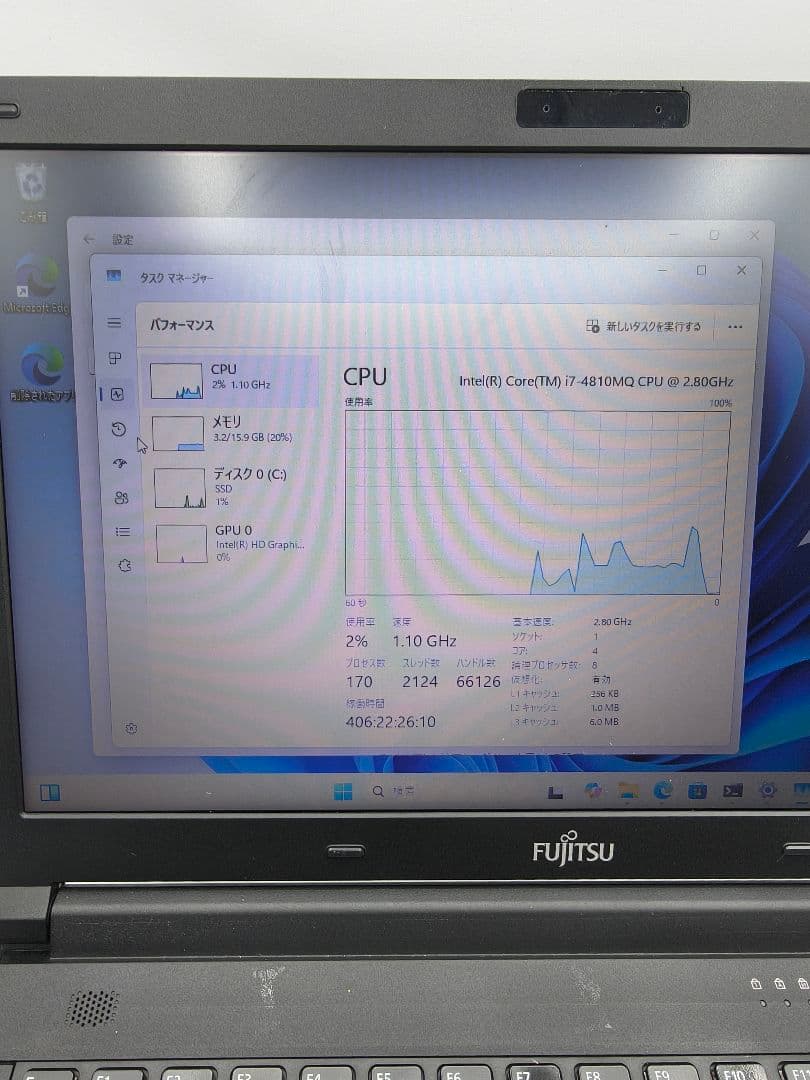Click the Task Manager title bar app icon

coord(114,276)
